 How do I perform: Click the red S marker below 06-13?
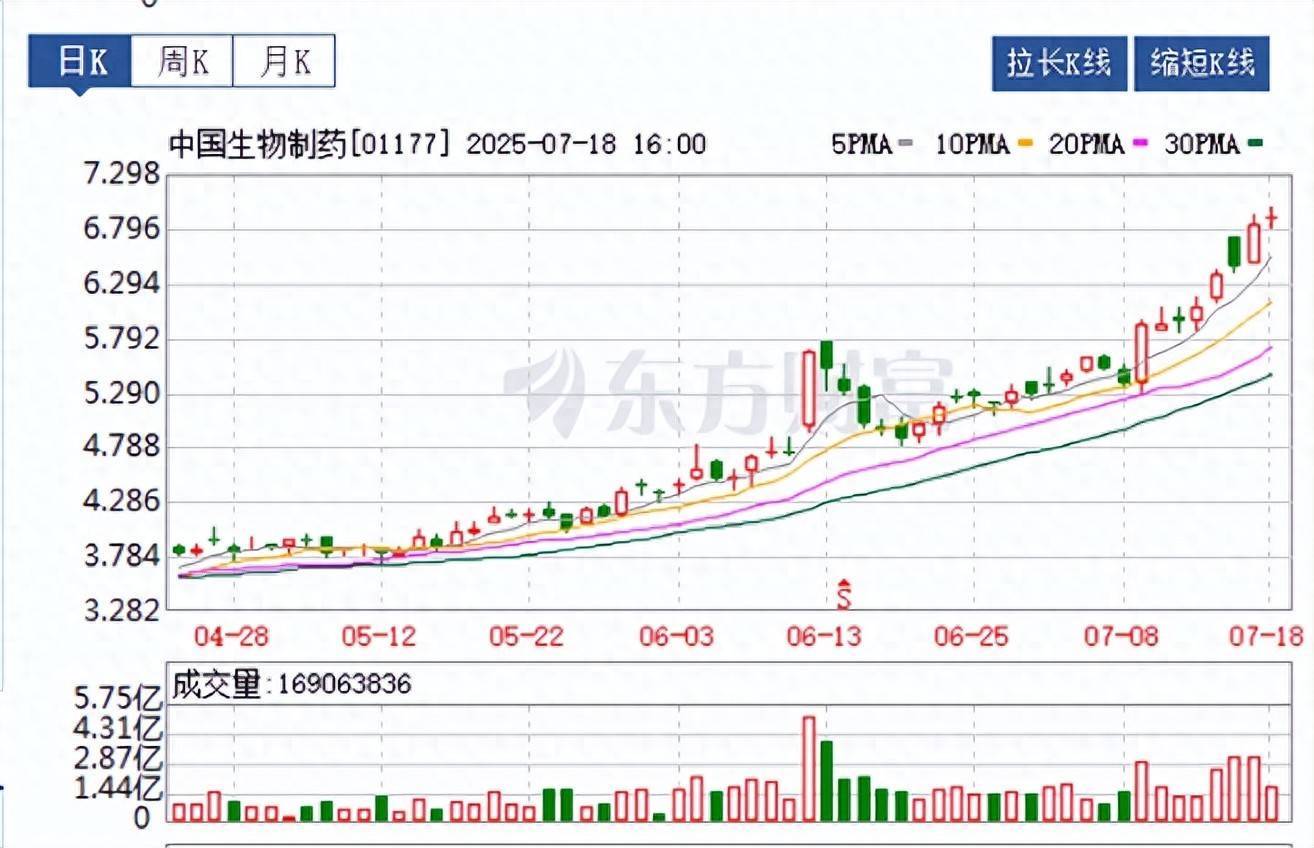point(843,594)
